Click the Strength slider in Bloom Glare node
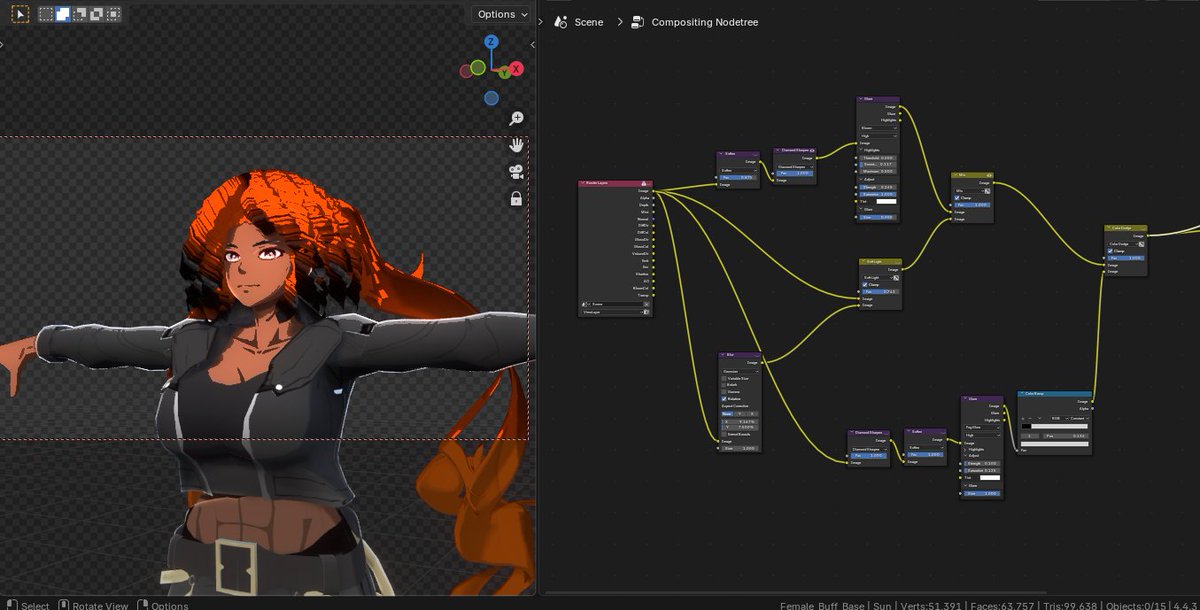 879,187
